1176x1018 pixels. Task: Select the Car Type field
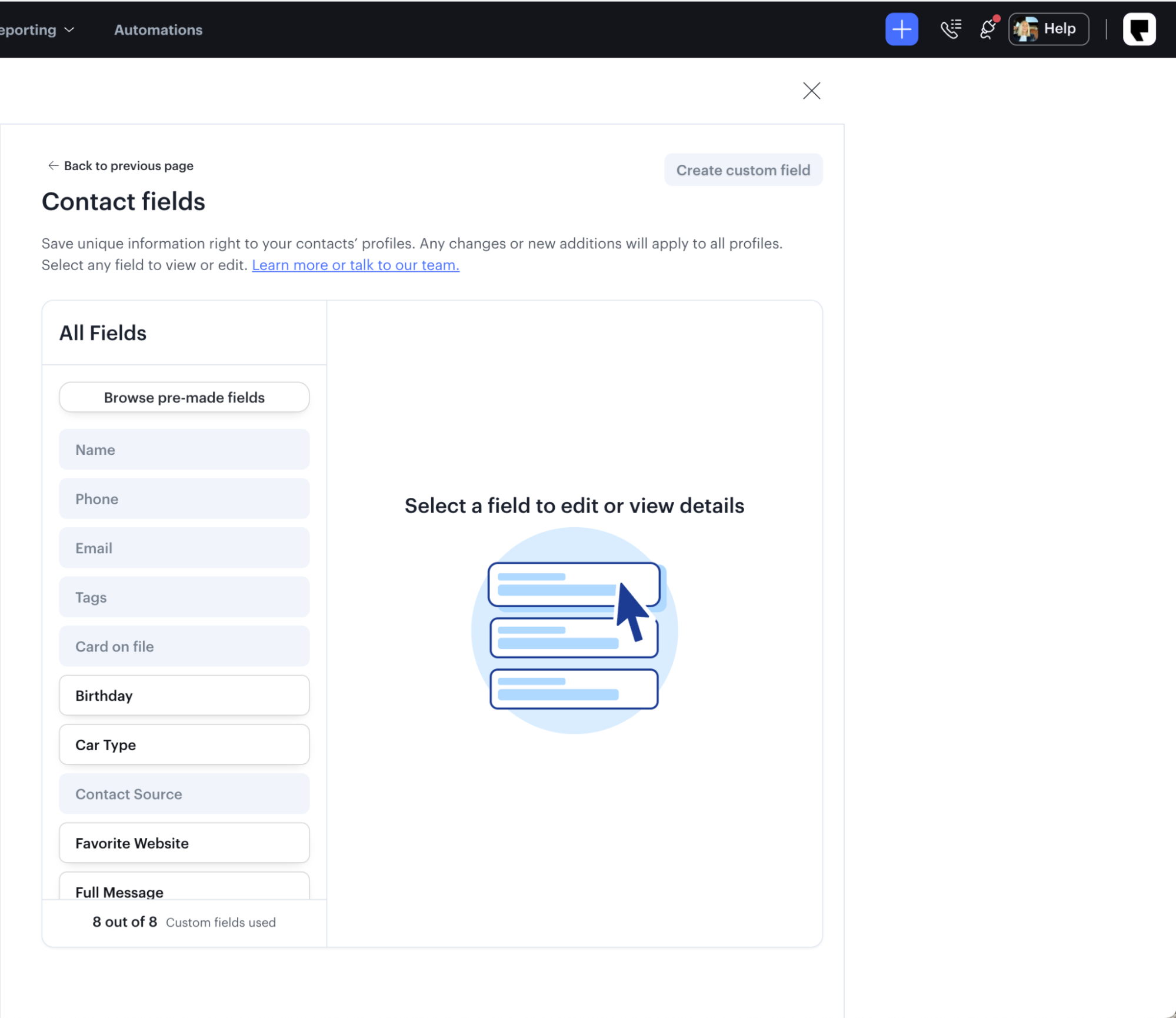(x=184, y=745)
